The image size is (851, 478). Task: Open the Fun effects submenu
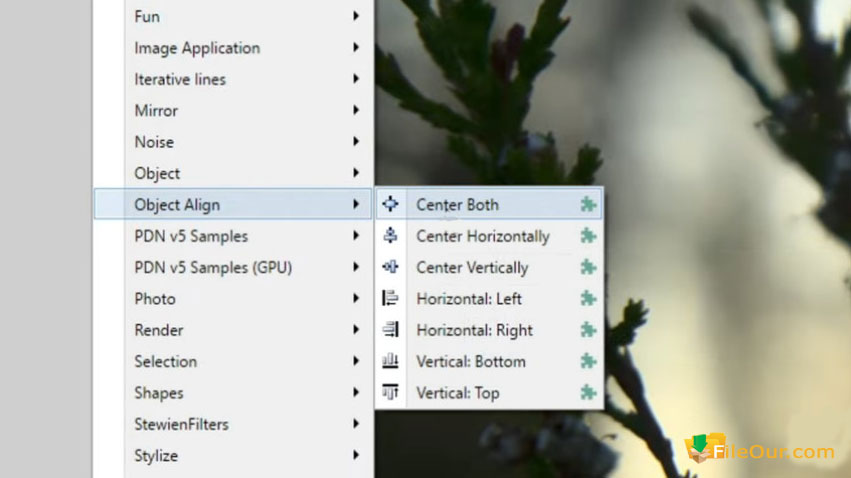point(233,16)
